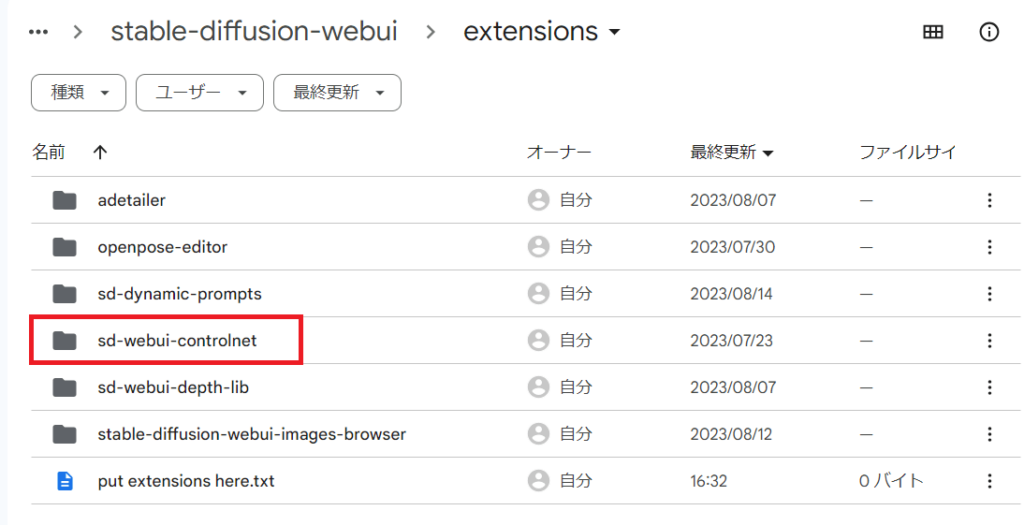Open more actions for sd-webui-controlnet
The image size is (1024, 525).
(x=989, y=341)
